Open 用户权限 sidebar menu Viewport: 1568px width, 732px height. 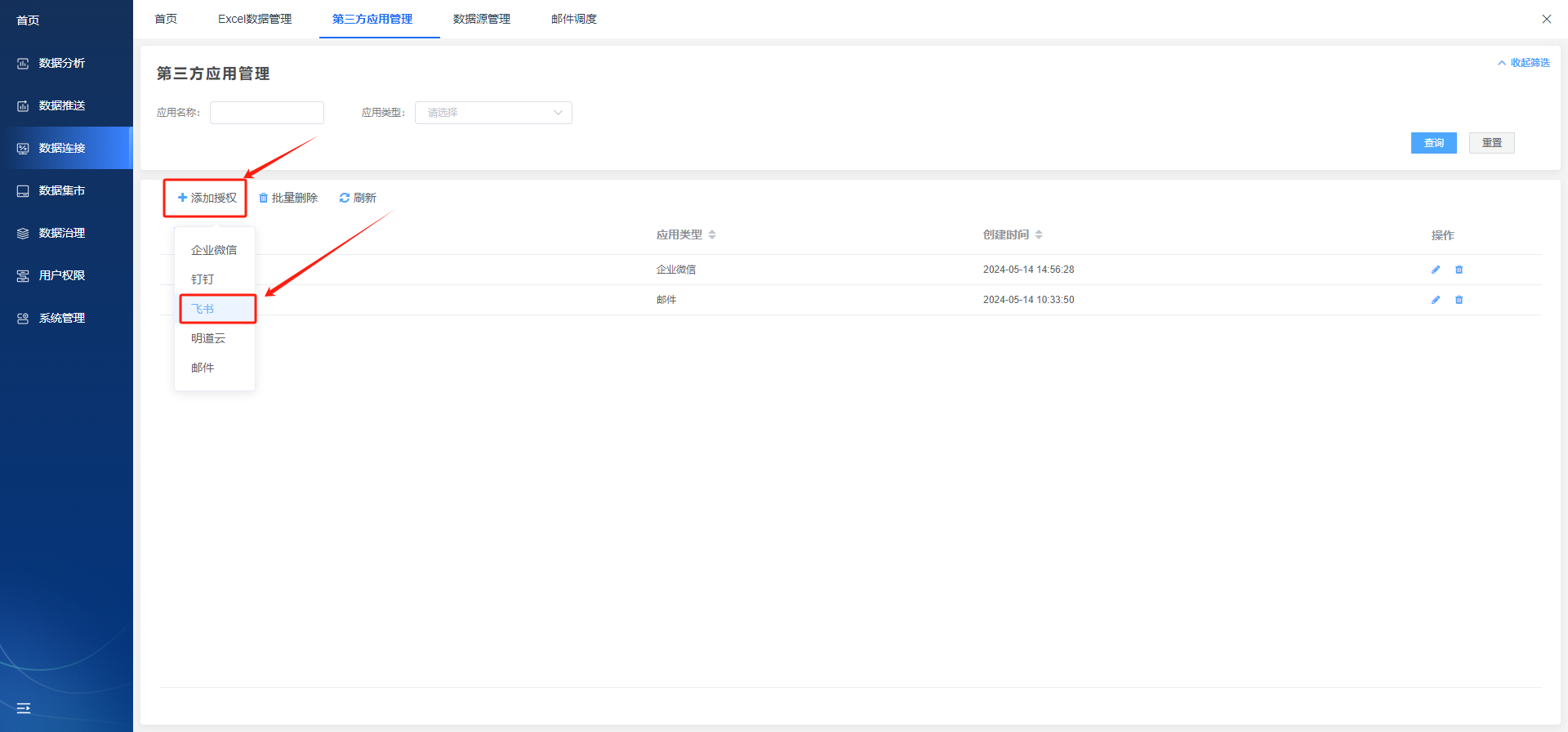click(x=62, y=275)
